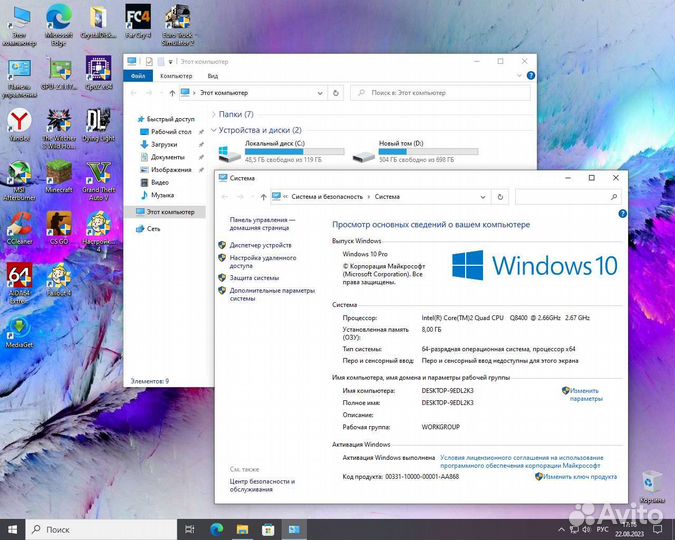Open the notification center icon
This screenshot has height=540, width=675.
pyautogui.click(x=657, y=529)
